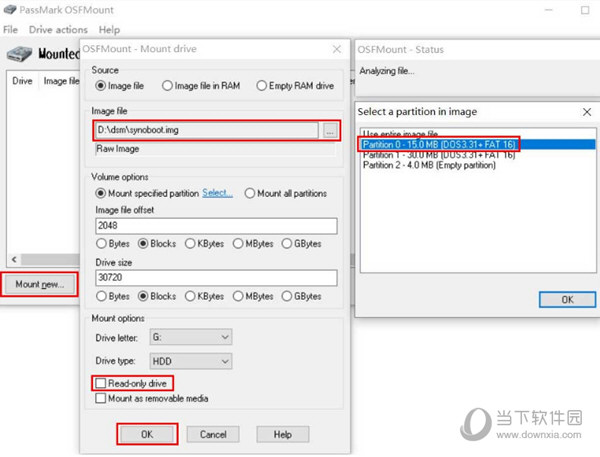Image resolution: width=600 pixels, height=457 pixels.
Task: Close the Select a partition dialog
Action: (x=587, y=112)
